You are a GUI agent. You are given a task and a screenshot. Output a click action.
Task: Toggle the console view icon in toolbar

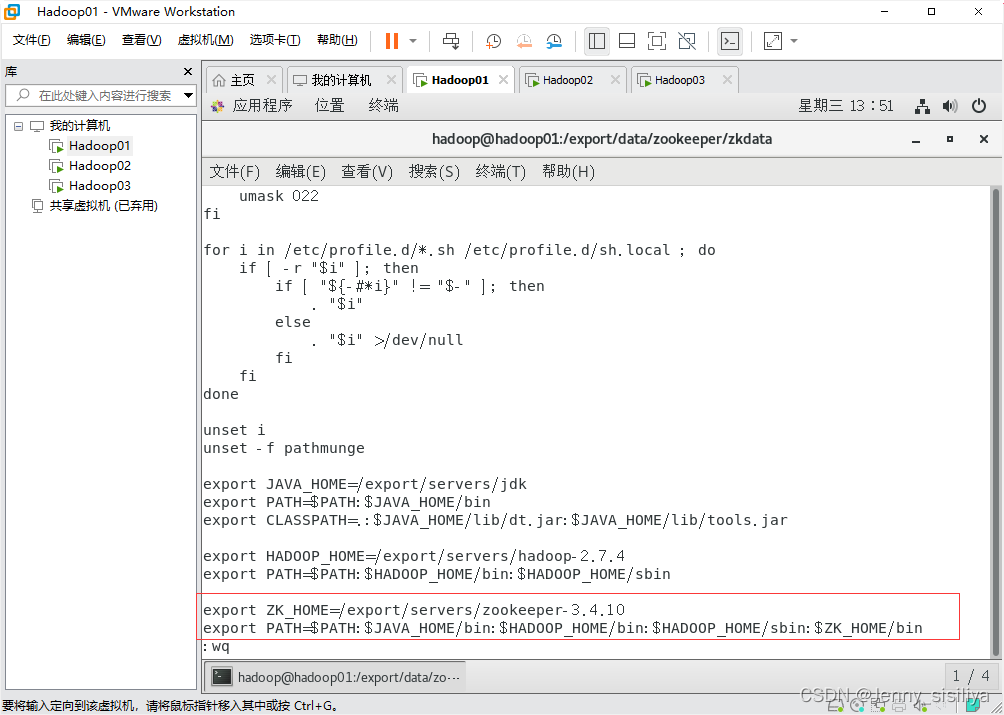click(730, 41)
